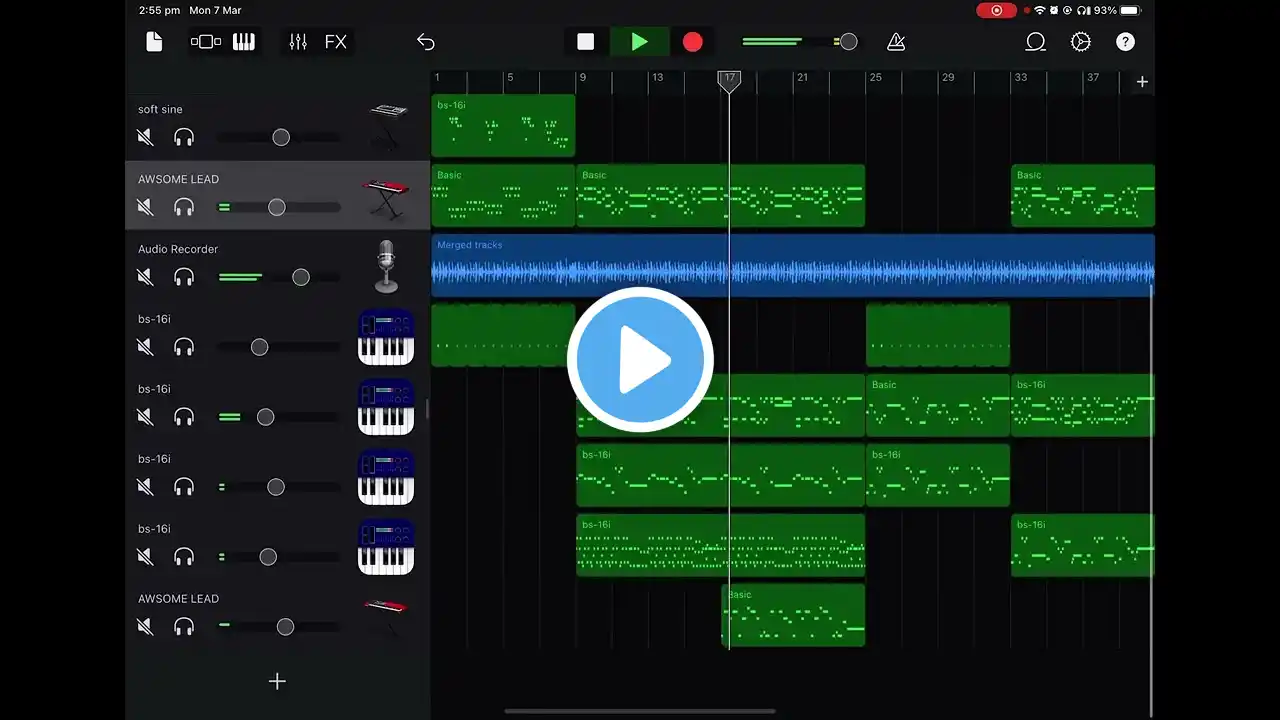Open the keyboard instrument view
This screenshot has width=1280, height=720.
pyautogui.click(x=244, y=42)
